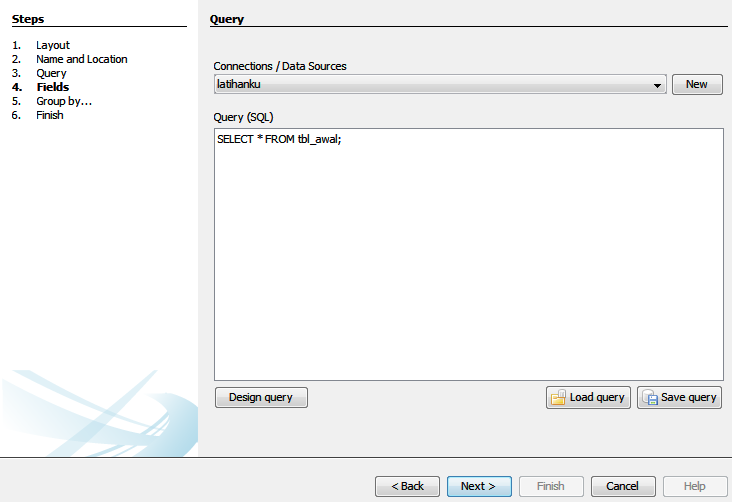The height and width of the screenshot is (502, 732).
Task: Open the Connections / Data Sources dropdown
Action: tap(440, 85)
